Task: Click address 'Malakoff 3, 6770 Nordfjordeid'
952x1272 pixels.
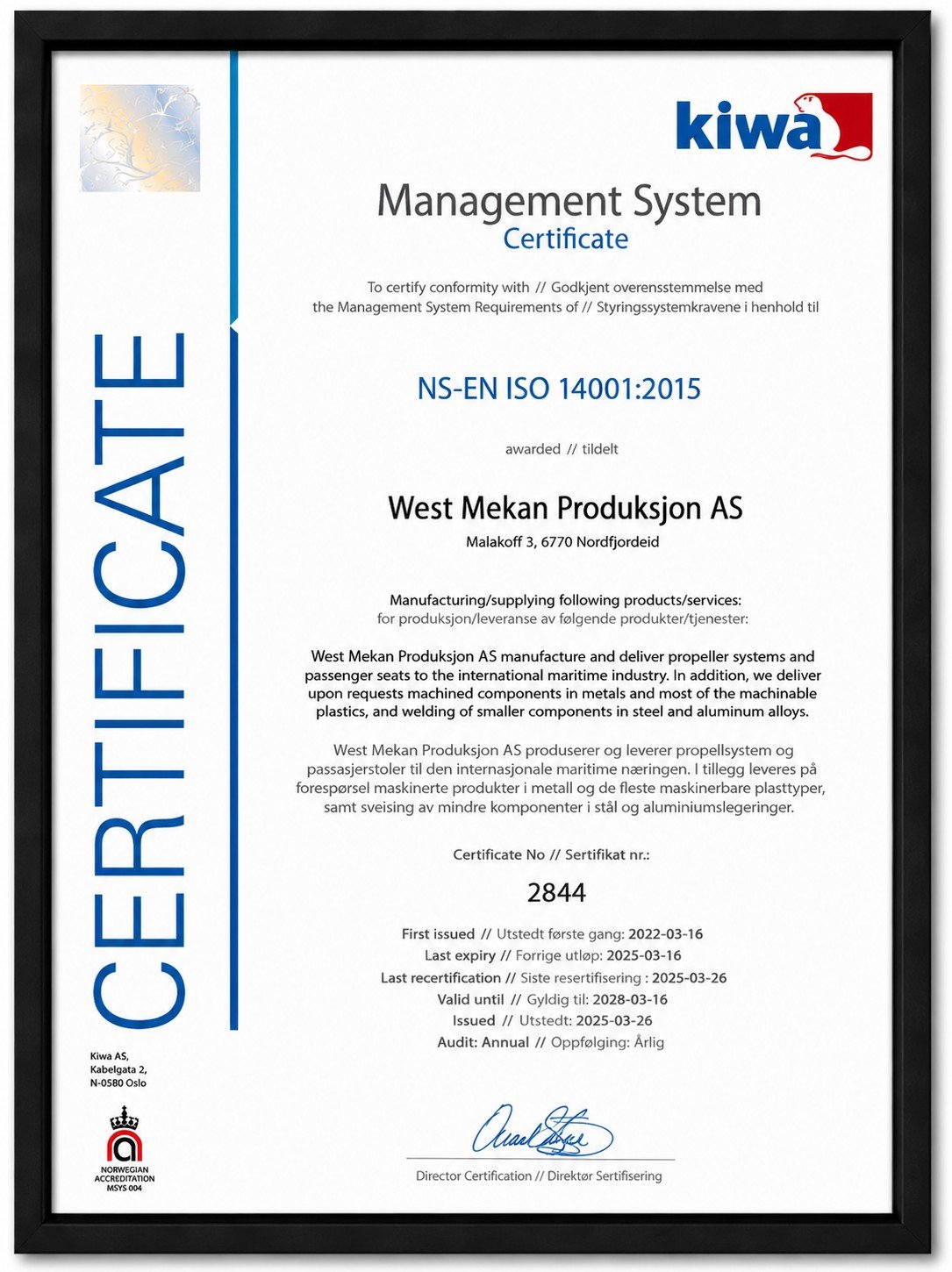Action: click(562, 542)
